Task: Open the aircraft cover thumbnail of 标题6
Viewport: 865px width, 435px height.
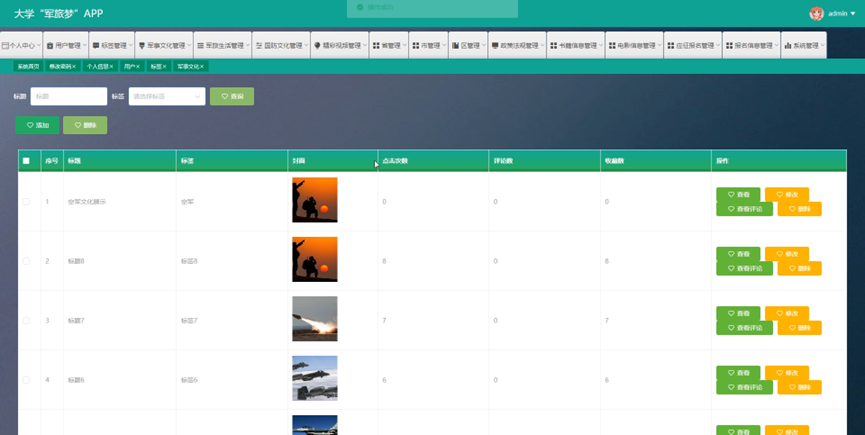Action: tap(315, 379)
